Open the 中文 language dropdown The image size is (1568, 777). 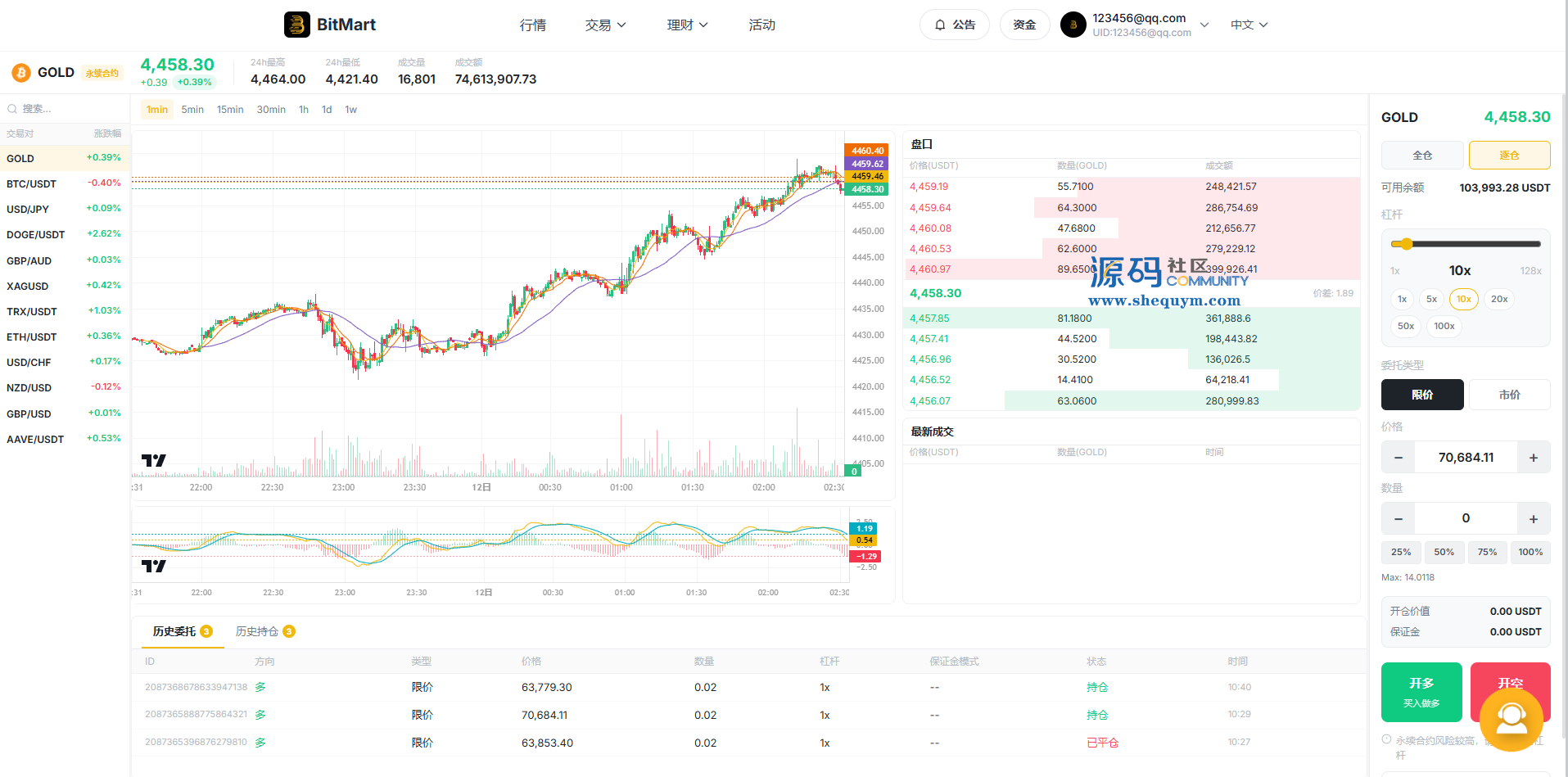pos(1249,25)
